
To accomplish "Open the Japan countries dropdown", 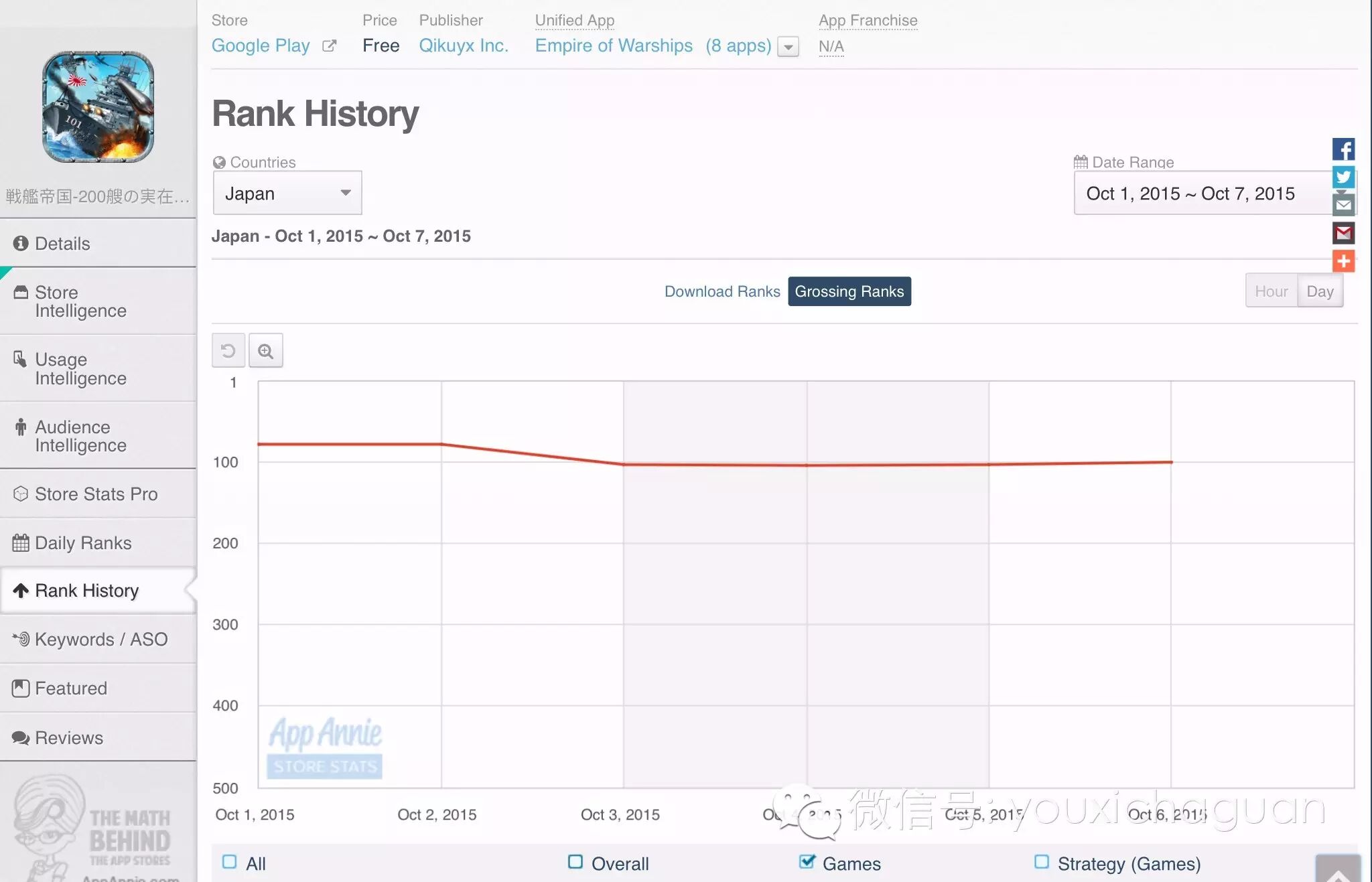I will click(287, 193).
